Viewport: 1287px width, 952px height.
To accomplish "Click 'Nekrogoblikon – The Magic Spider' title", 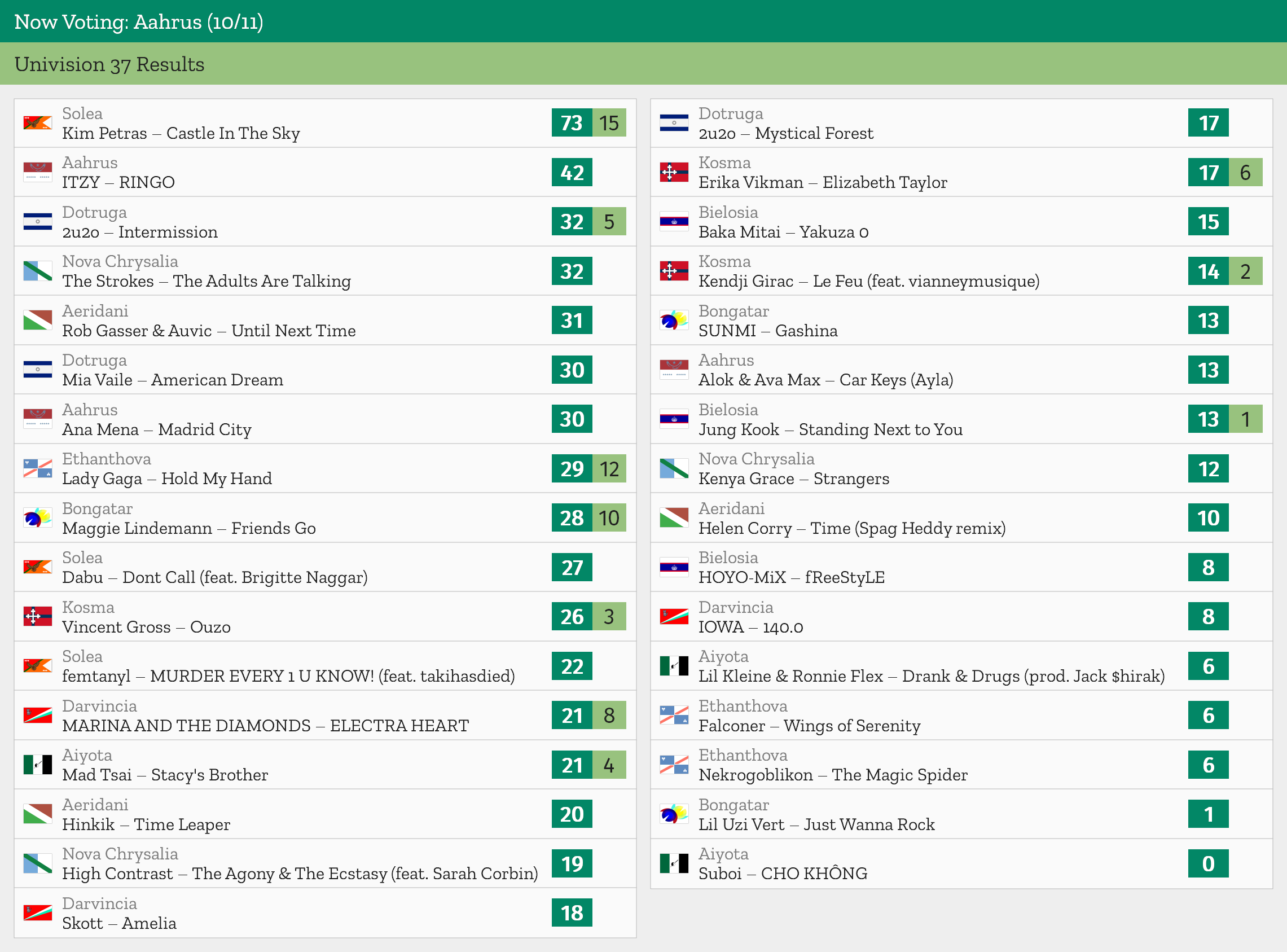I will [833, 775].
